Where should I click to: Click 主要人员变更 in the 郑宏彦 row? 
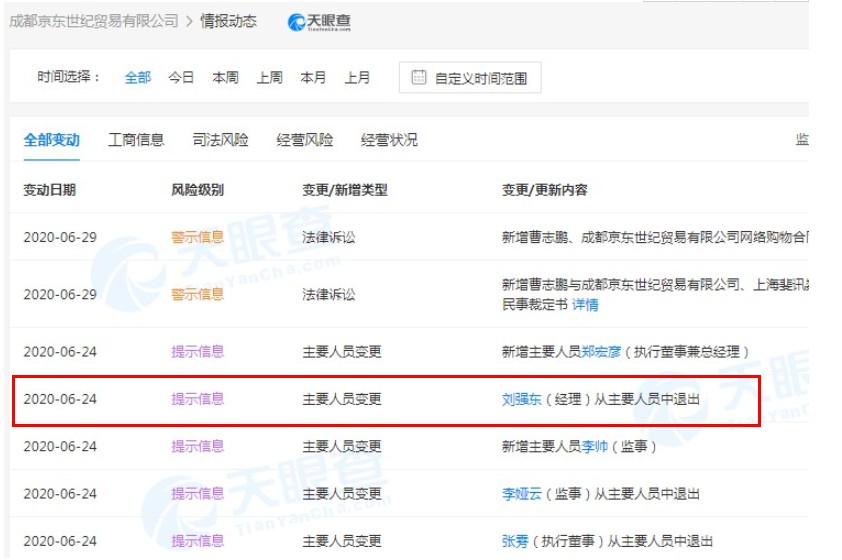coord(342,352)
